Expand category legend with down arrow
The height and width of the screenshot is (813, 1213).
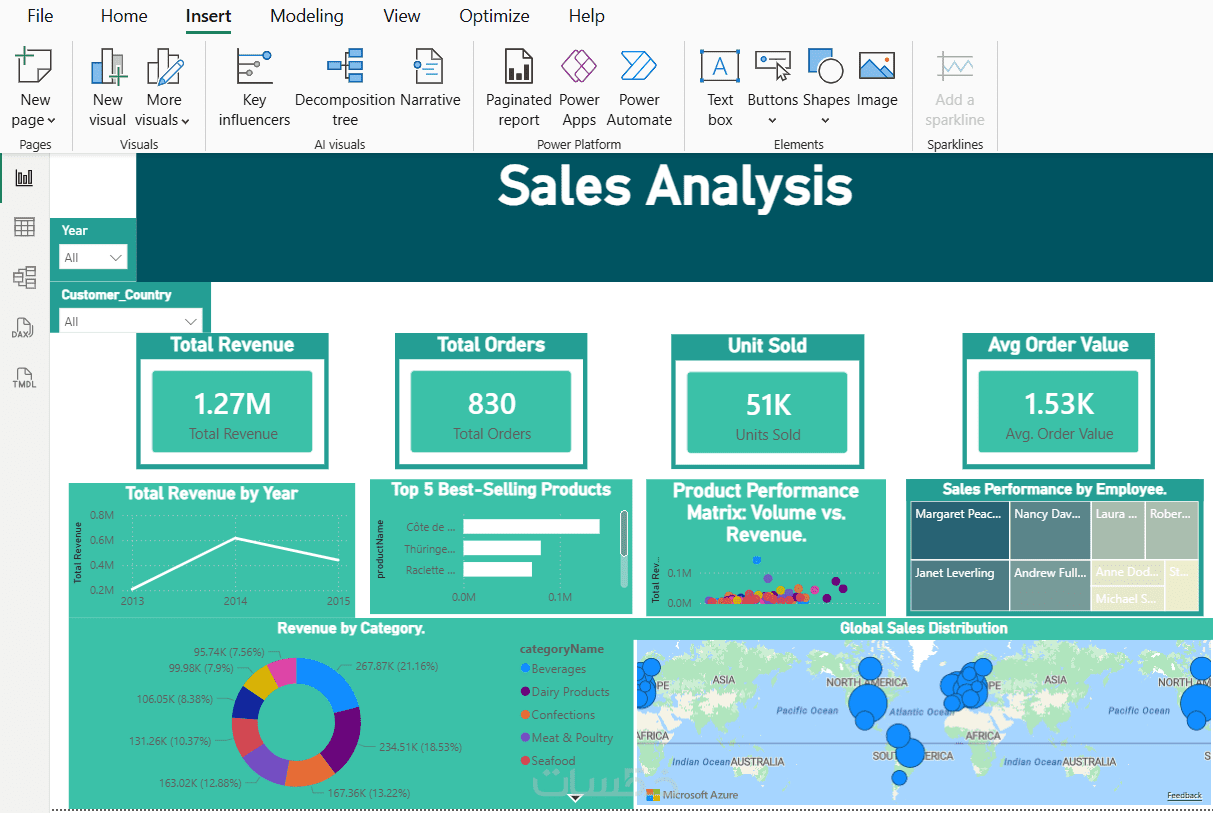(x=575, y=798)
